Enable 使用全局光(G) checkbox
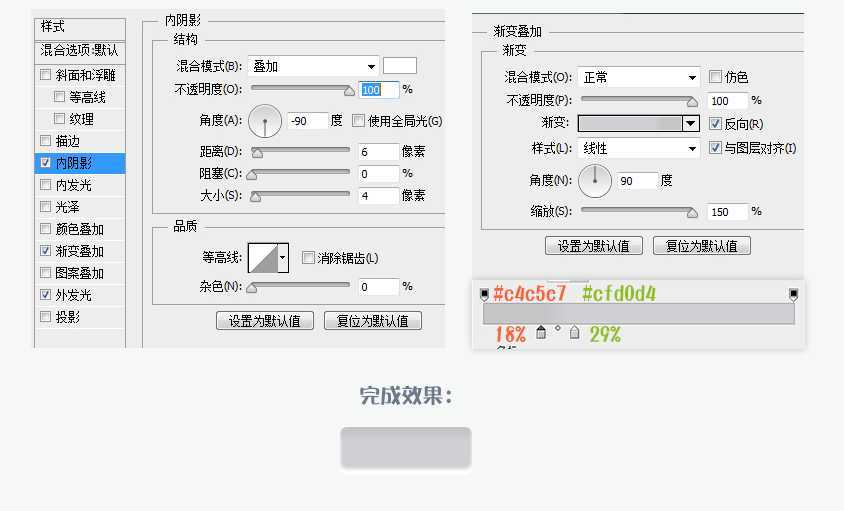Screen dimensions: 844x511 [x=359, y=121]
